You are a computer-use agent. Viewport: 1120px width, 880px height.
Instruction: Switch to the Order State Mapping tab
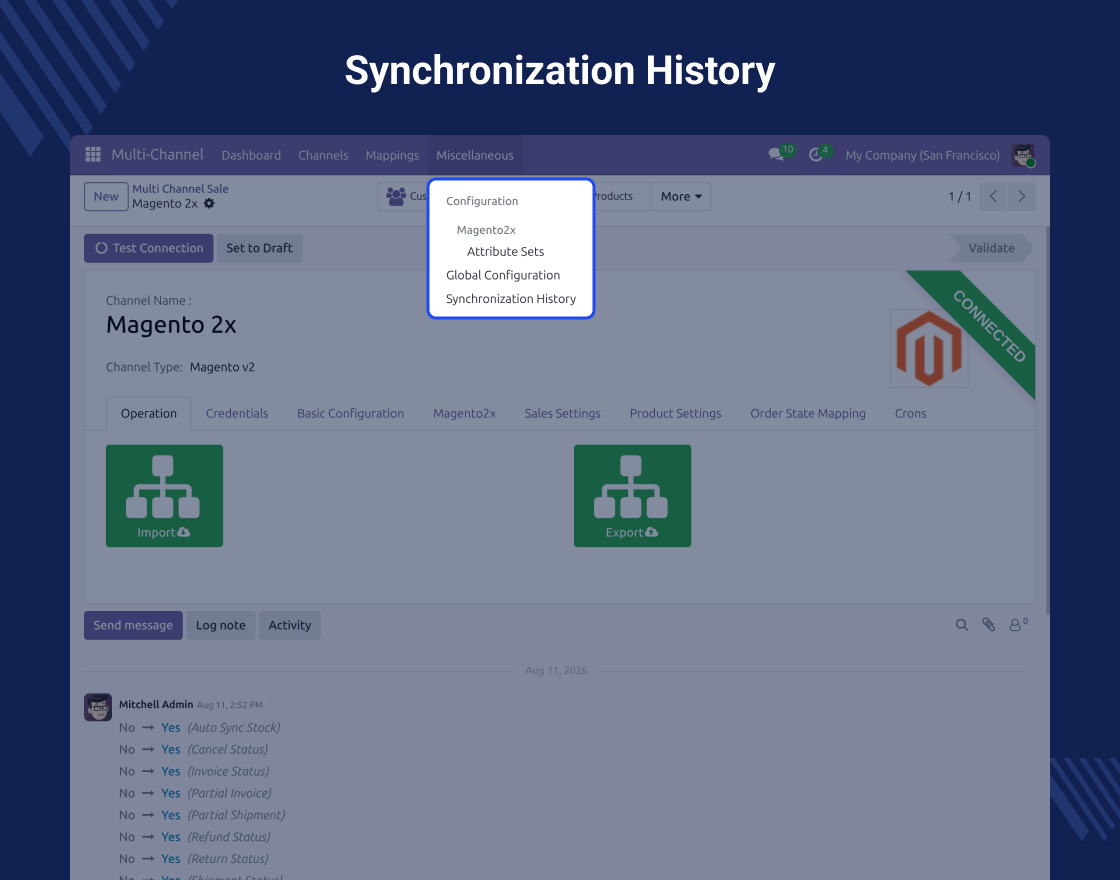click(808, 414)
